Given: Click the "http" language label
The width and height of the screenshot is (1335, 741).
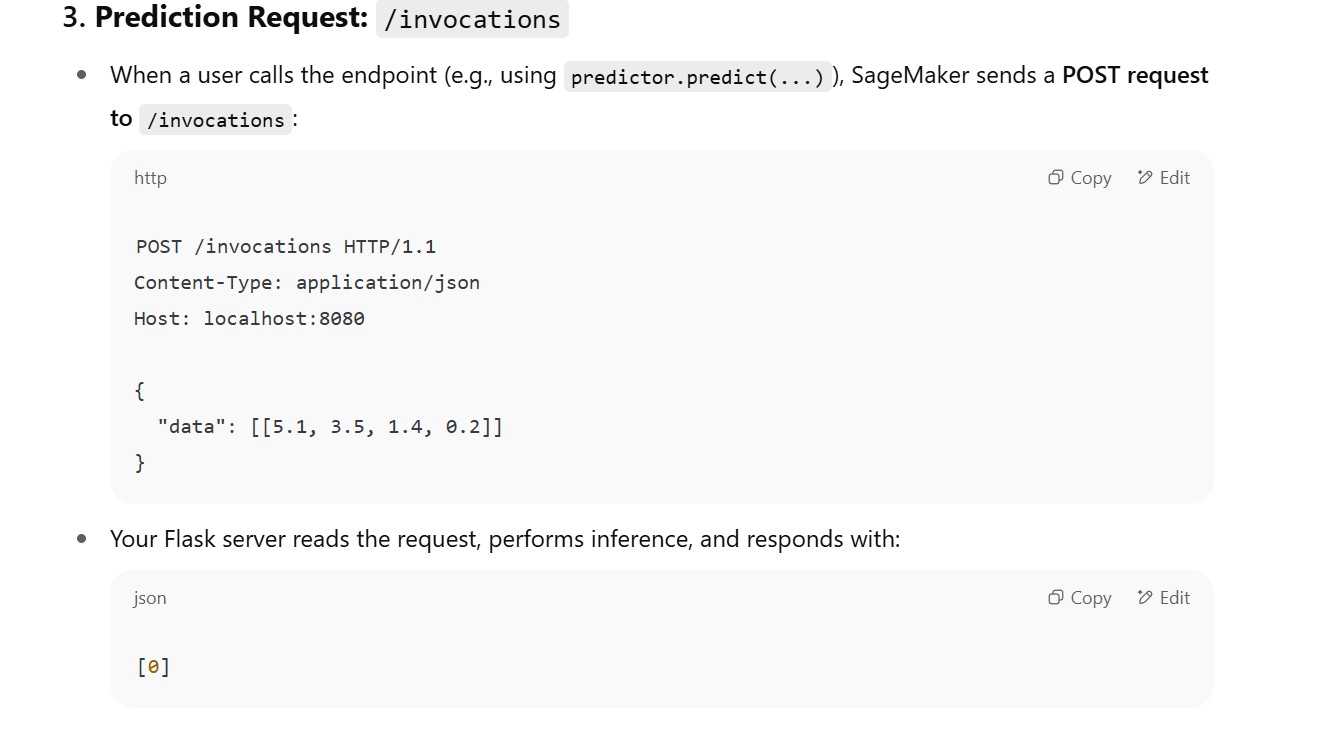Looking at the screenshot, I should (x=150, y=178).
